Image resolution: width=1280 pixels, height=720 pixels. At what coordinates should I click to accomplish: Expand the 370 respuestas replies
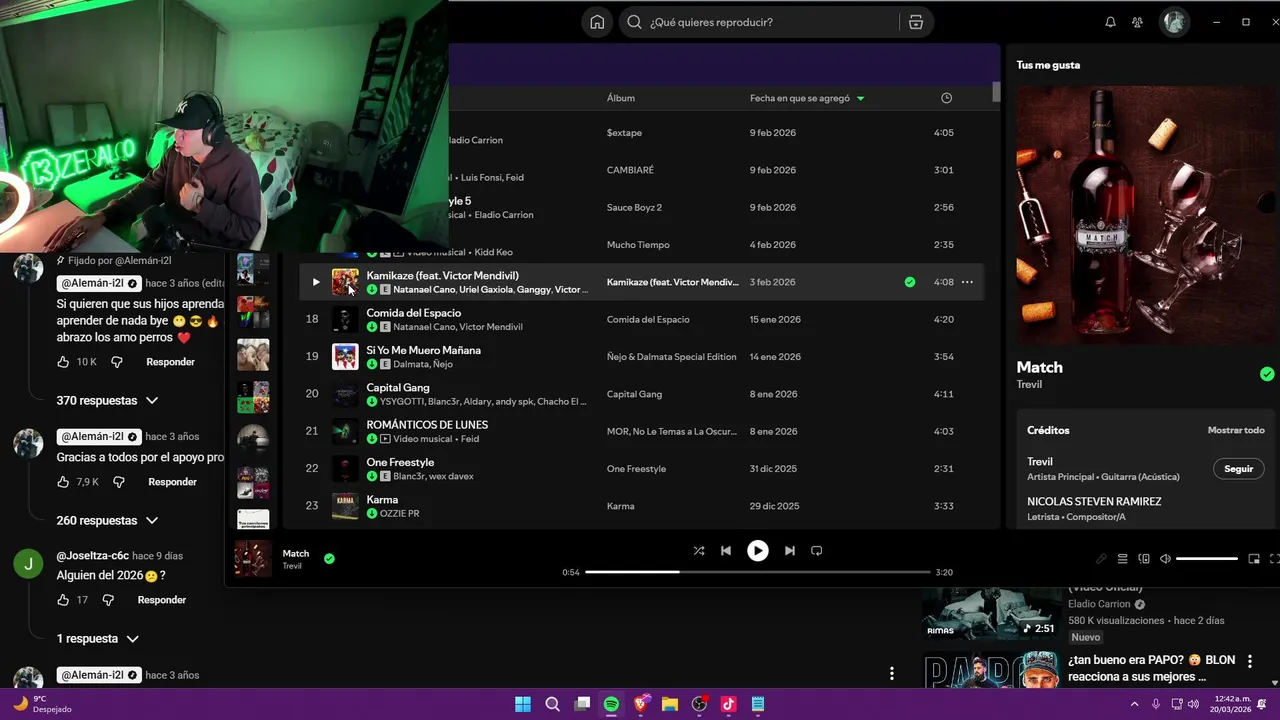[x=107, y=401]
